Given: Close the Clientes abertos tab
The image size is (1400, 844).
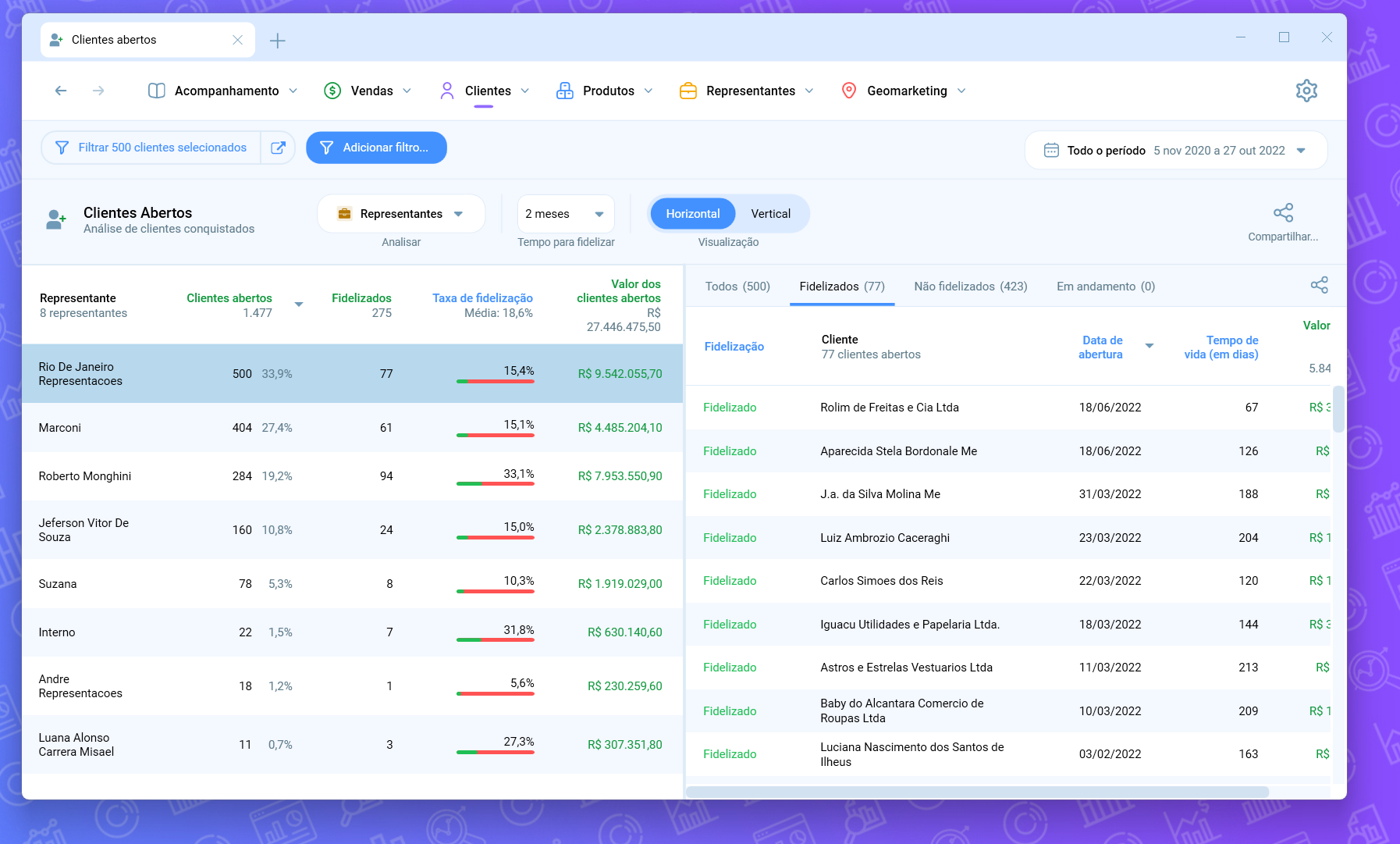Looking at the screenshot, I should click(x=237, y=40).
